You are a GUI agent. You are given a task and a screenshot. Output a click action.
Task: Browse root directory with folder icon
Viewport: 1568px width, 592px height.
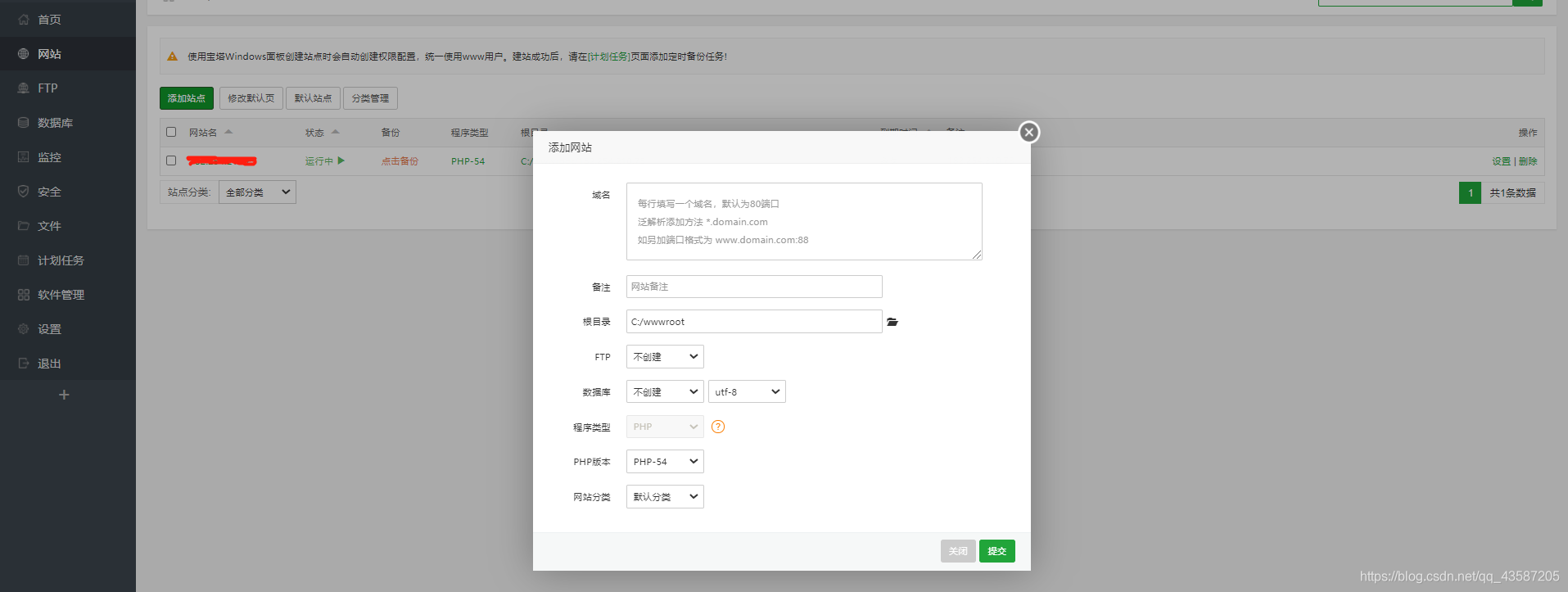coord(892,322)
